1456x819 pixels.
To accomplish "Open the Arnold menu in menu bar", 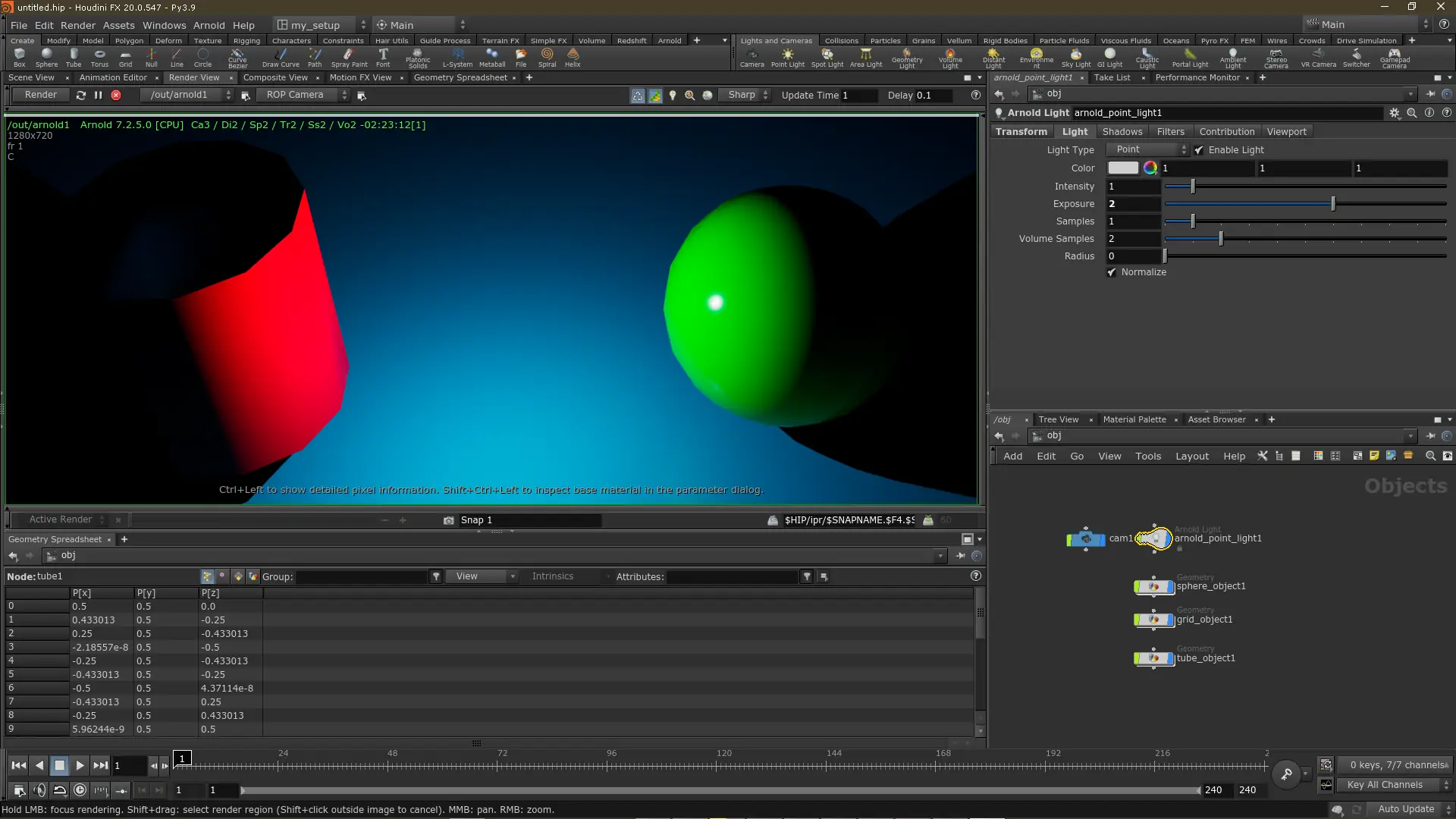I will coord(209,25).
